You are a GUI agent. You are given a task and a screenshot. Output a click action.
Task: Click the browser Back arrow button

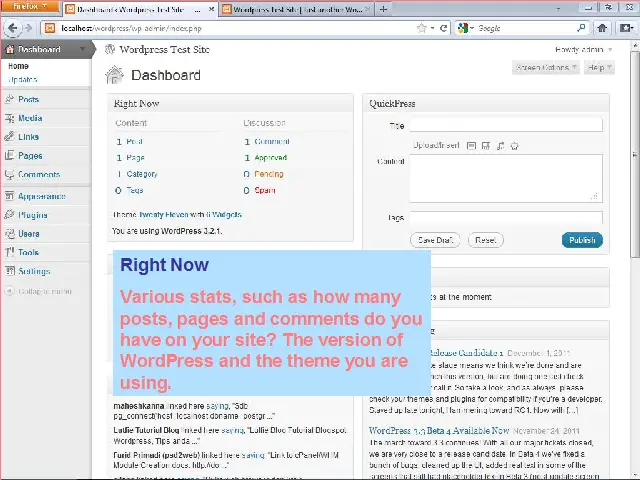(12, 28)
